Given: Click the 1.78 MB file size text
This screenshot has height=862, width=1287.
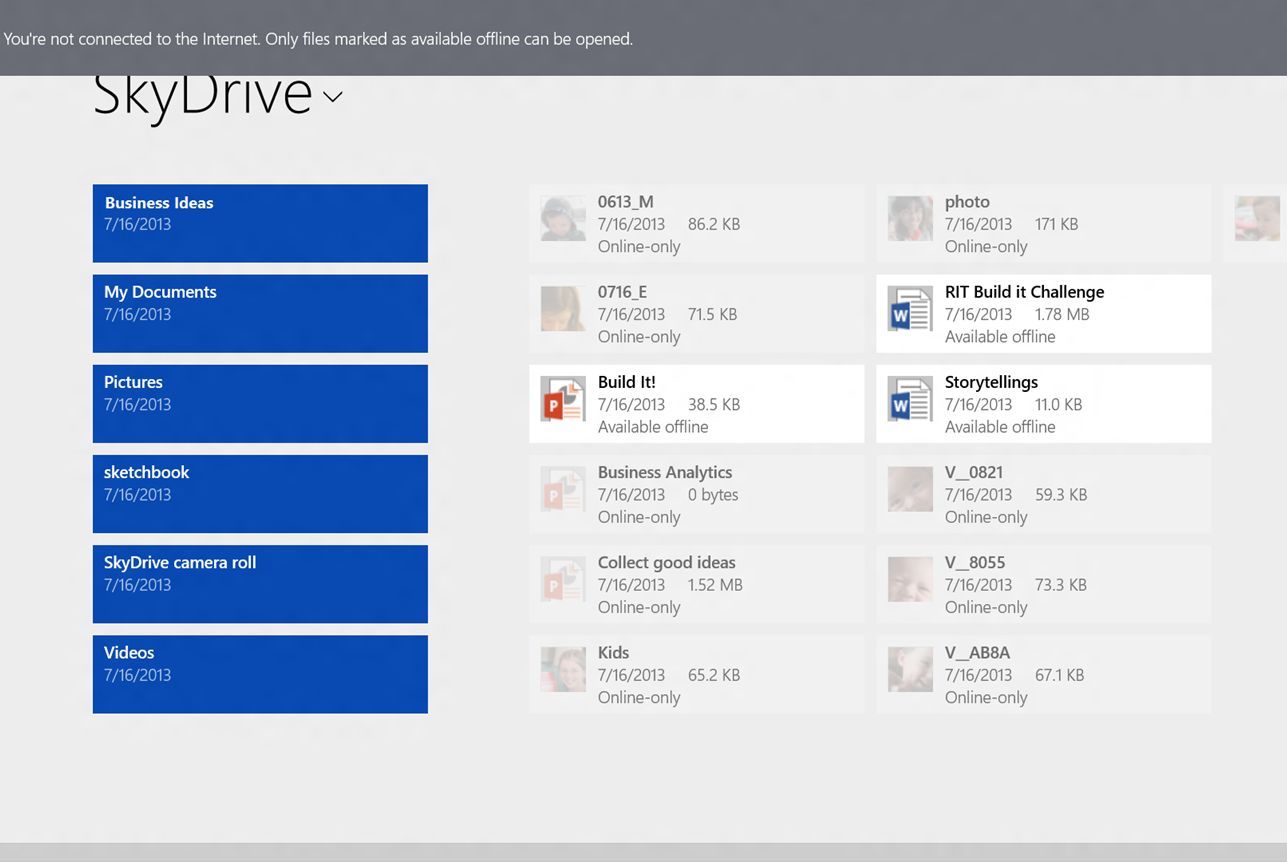Looking at the screenshot, I should (x=1062, y=314).
